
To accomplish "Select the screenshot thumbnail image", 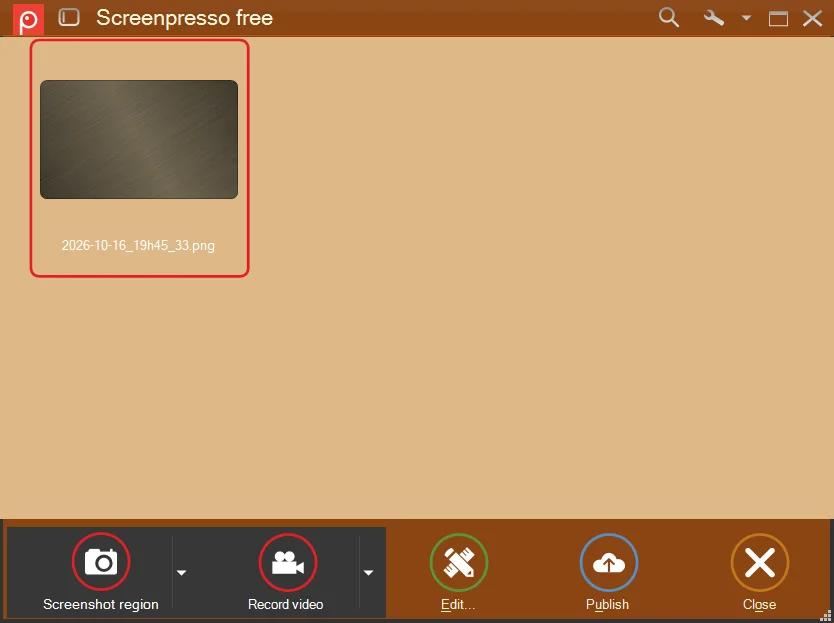I will click(139, 139).
